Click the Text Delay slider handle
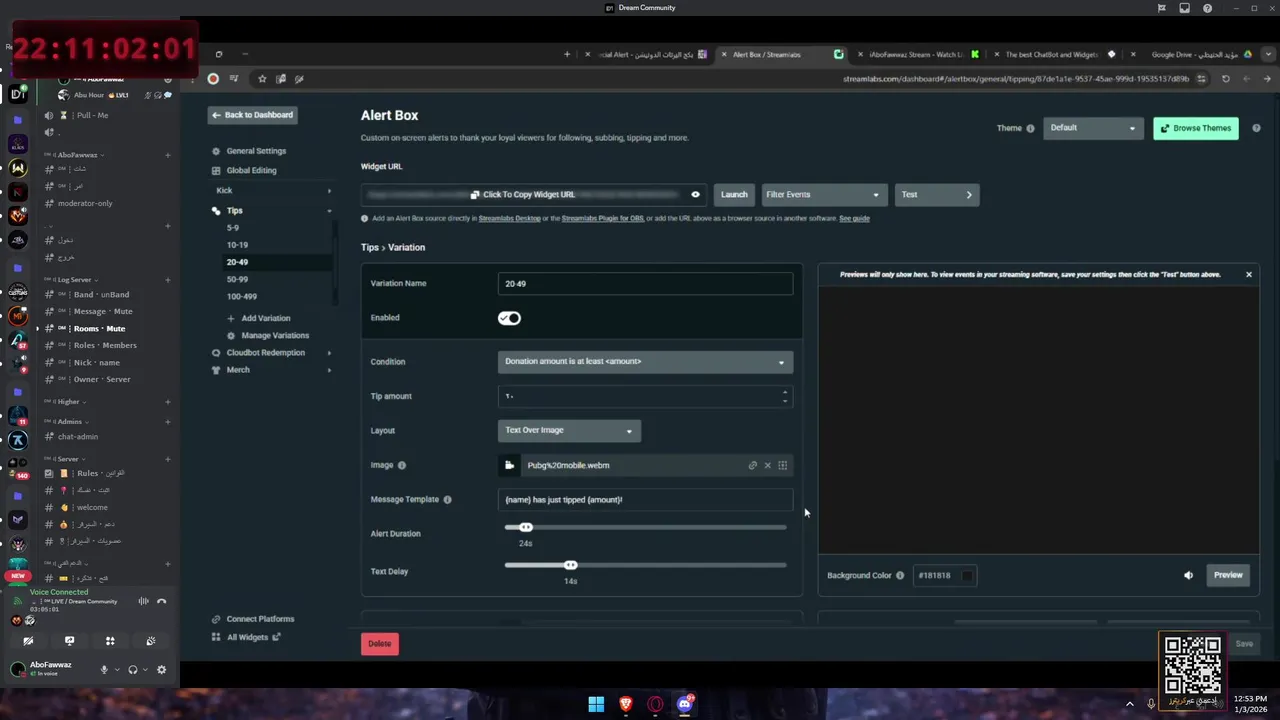 point(570,565)
